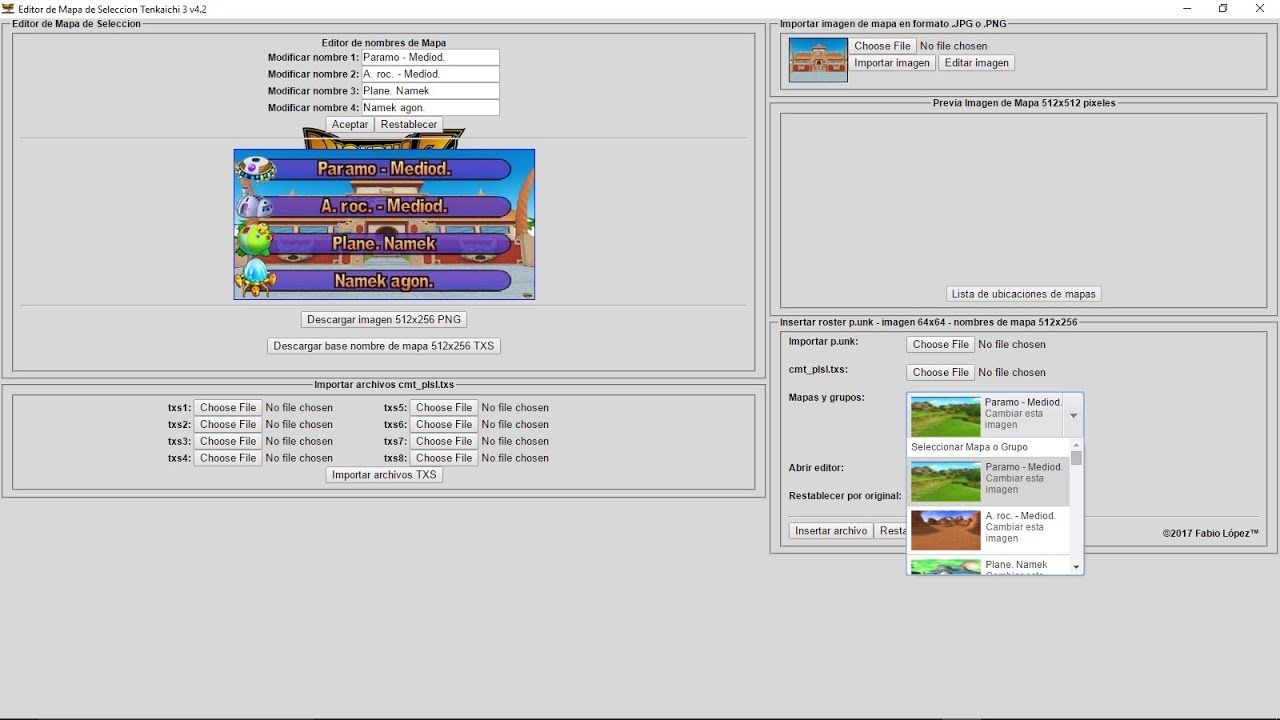This screenshot has width=1280, height=720.
Task: Click the Restablecer names button
Action: point(409,125)
